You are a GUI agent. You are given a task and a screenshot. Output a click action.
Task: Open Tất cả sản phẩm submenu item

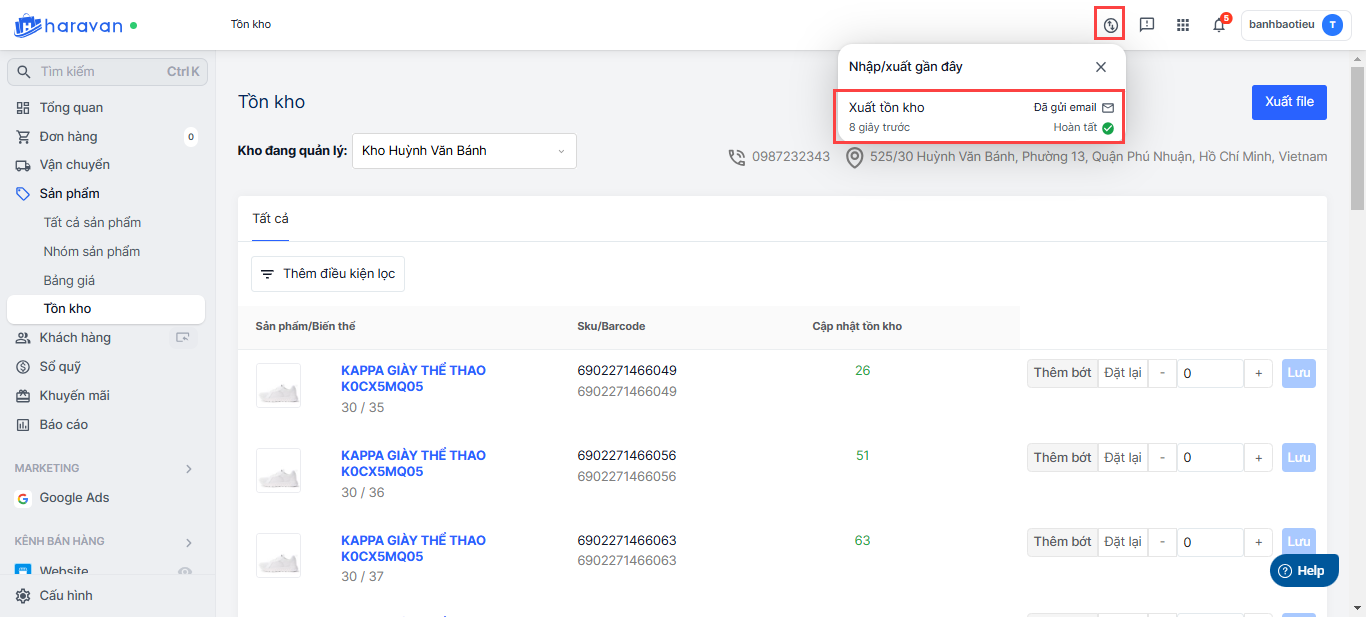(92, 222)
